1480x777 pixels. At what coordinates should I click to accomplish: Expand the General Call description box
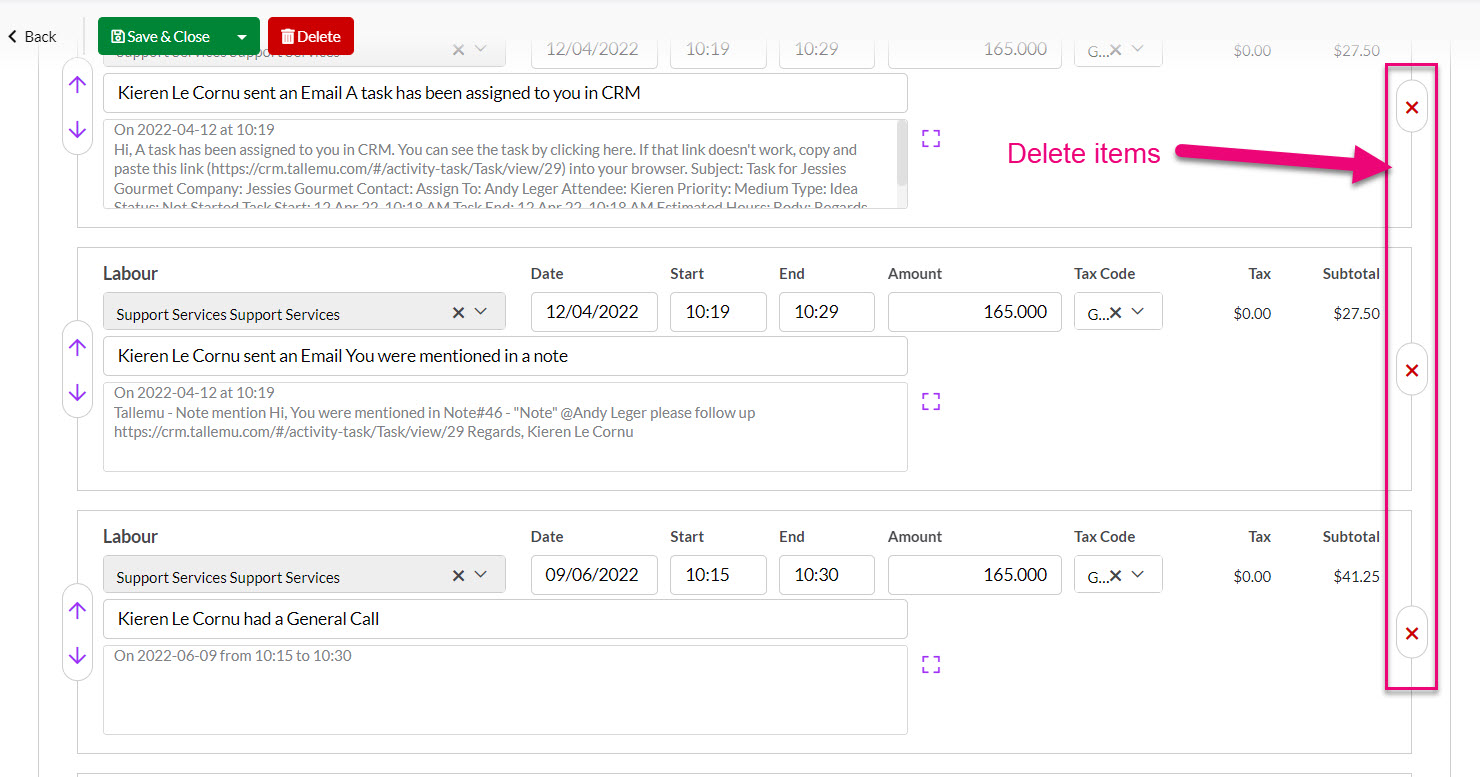(931, 665)
